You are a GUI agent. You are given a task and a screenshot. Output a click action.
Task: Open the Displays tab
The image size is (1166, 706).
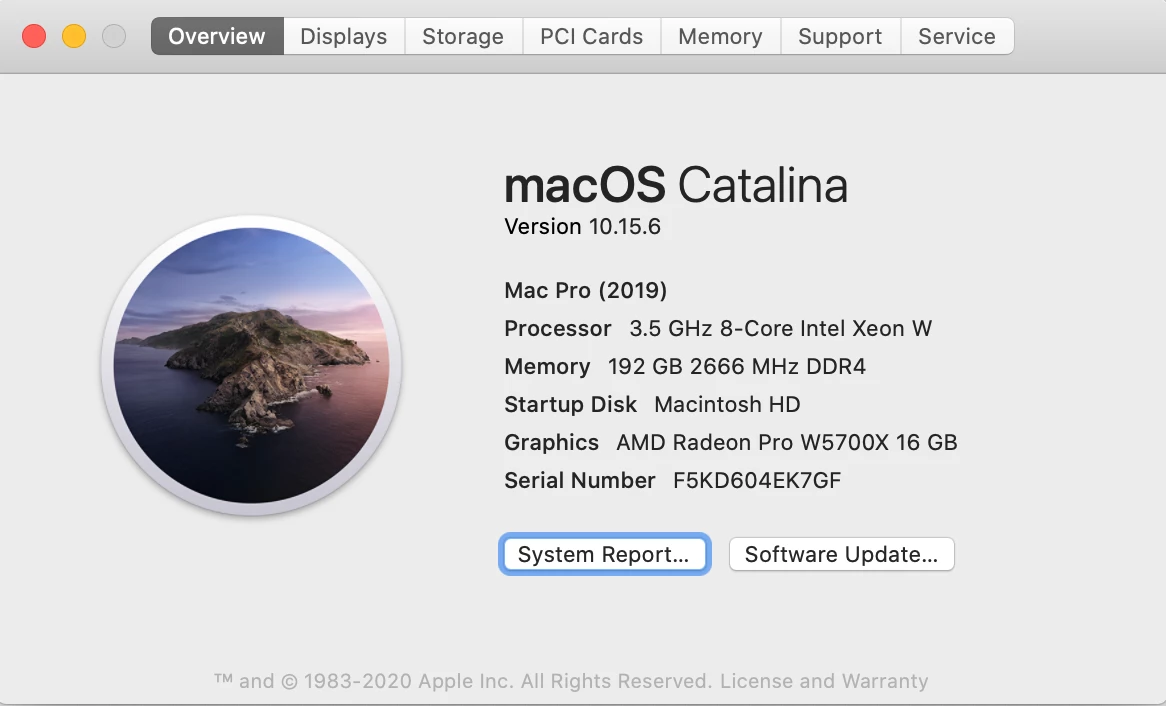tap(344, 36)
